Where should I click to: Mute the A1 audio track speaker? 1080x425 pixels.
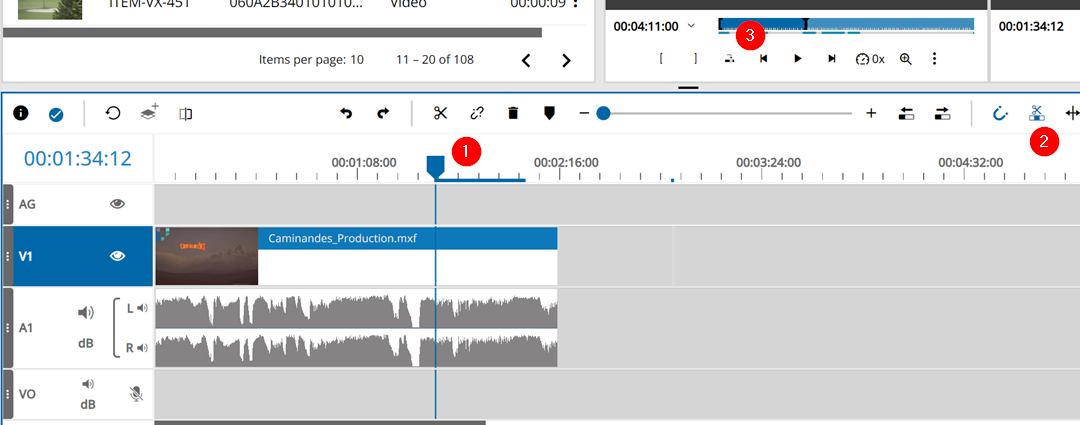[87, 313]
